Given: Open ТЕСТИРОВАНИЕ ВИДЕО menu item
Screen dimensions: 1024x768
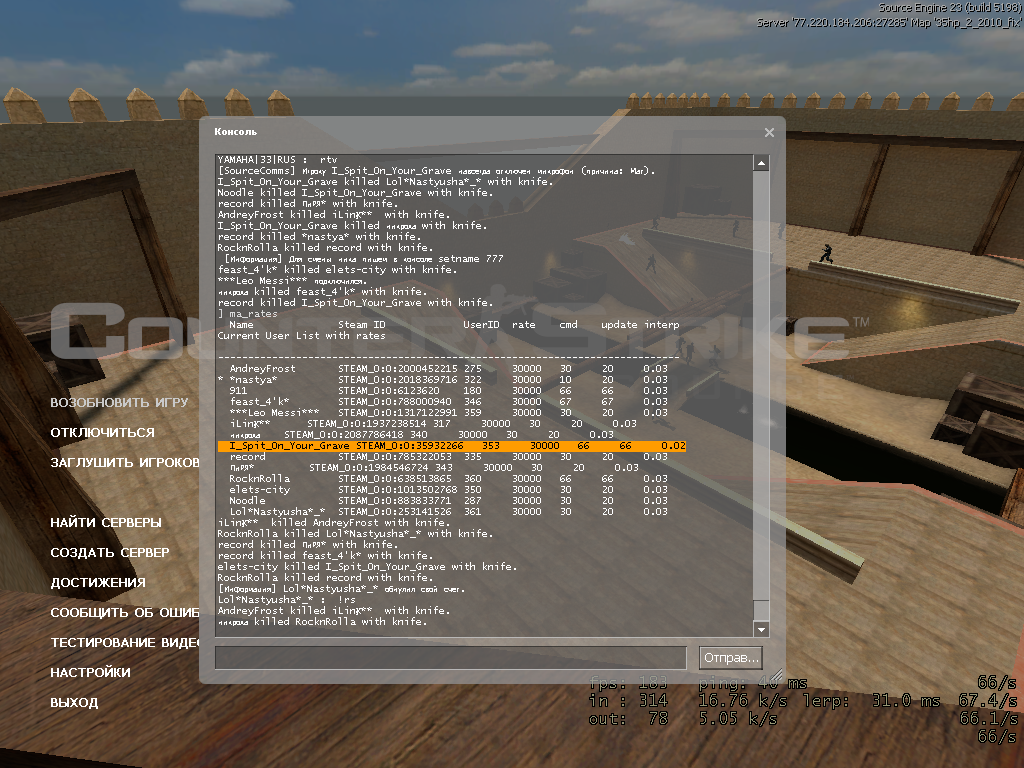Looking at the screenshot, I should (125, 643).
